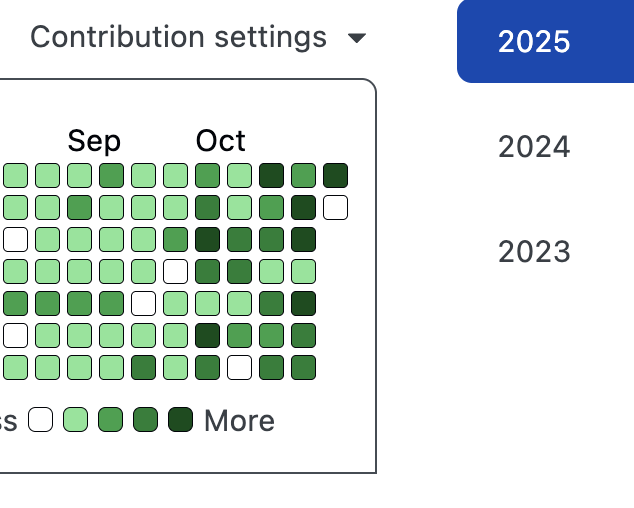Image resolution: width=634 pixels, height=508 pixels.
Task: Click the "Oct" month label
Action: click(220, 141)
